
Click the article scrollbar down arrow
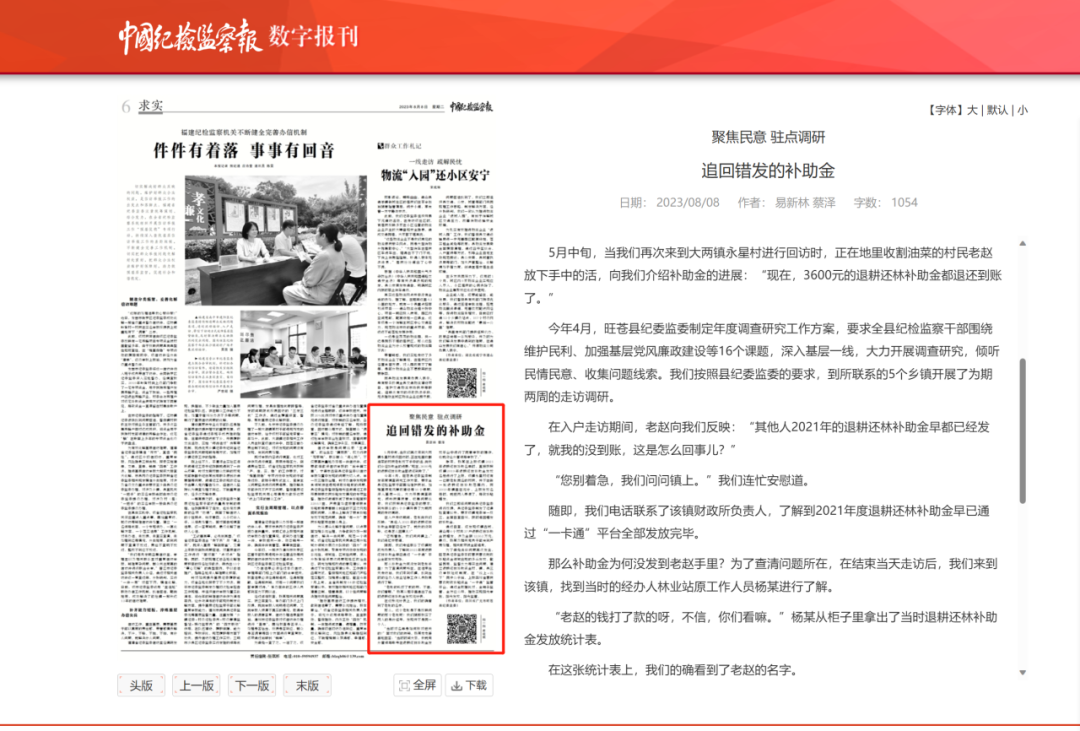click(x=1022, y=672)
